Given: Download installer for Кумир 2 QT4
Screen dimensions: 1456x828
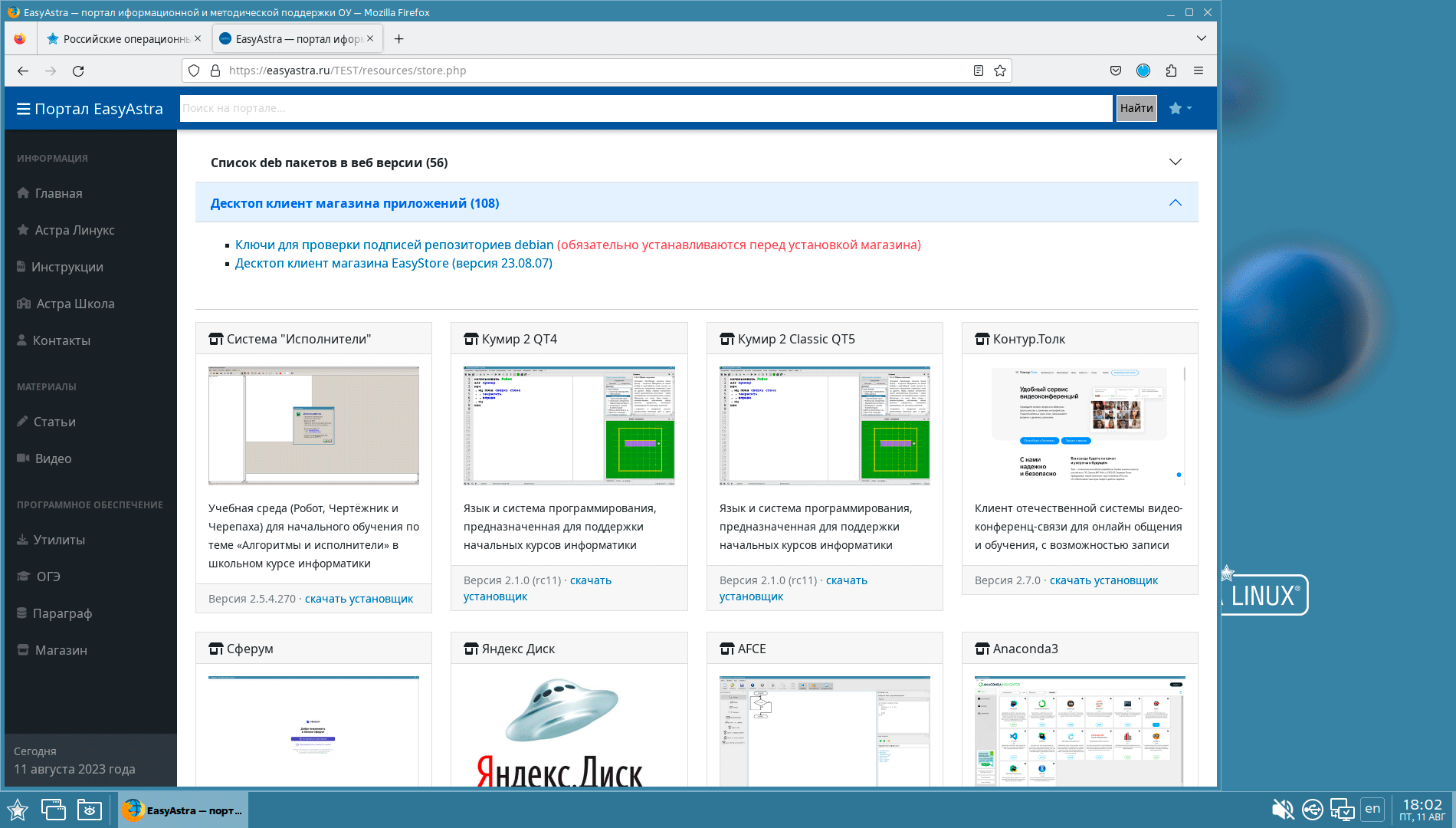Looking at the screenshot, I should coord(537,588).
